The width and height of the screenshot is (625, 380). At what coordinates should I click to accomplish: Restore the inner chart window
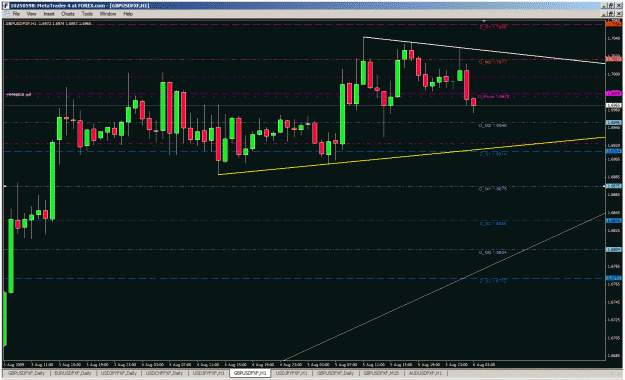[x=611, y=14]
